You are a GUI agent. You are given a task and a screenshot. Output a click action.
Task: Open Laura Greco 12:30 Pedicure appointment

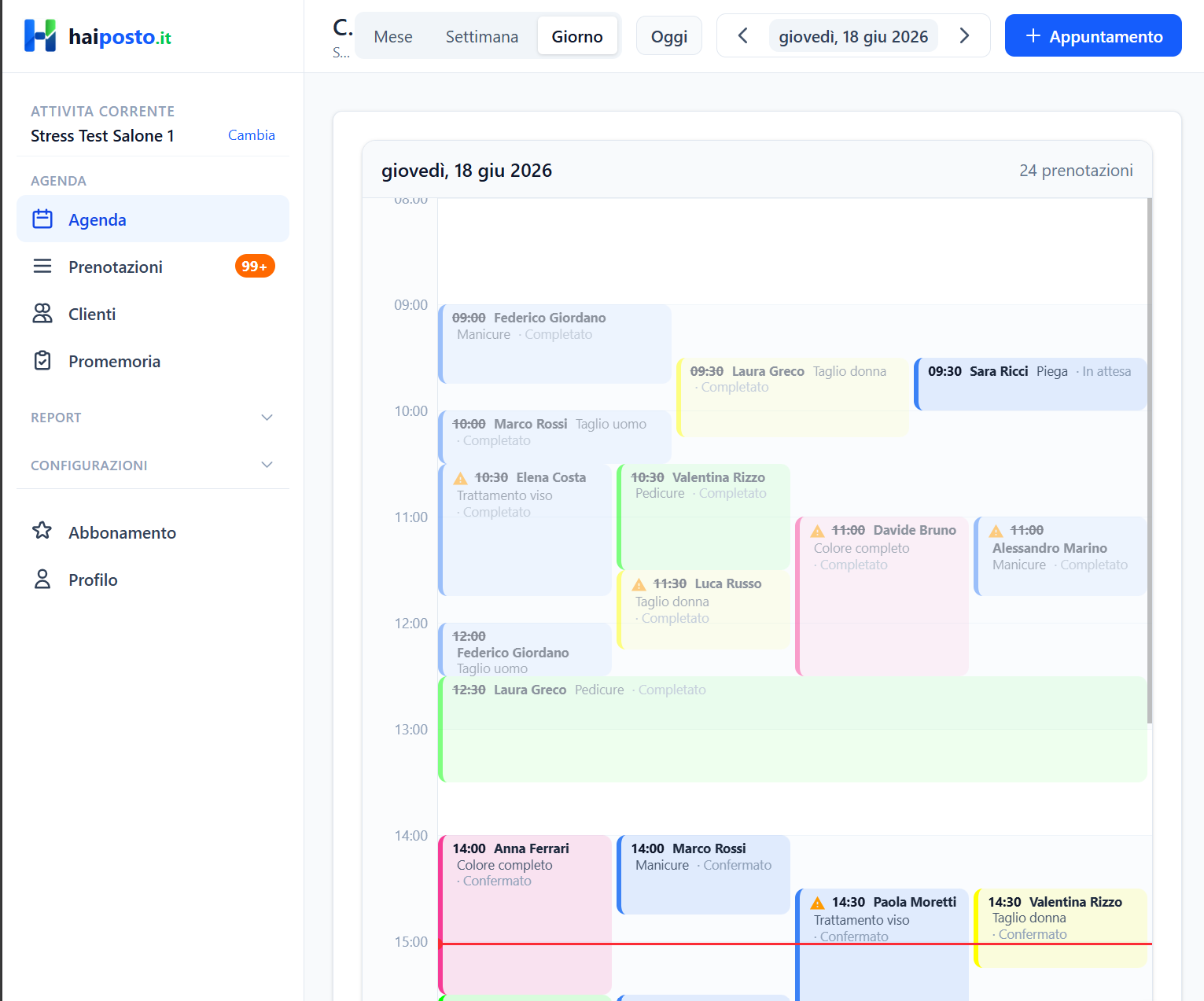[793, 729]
